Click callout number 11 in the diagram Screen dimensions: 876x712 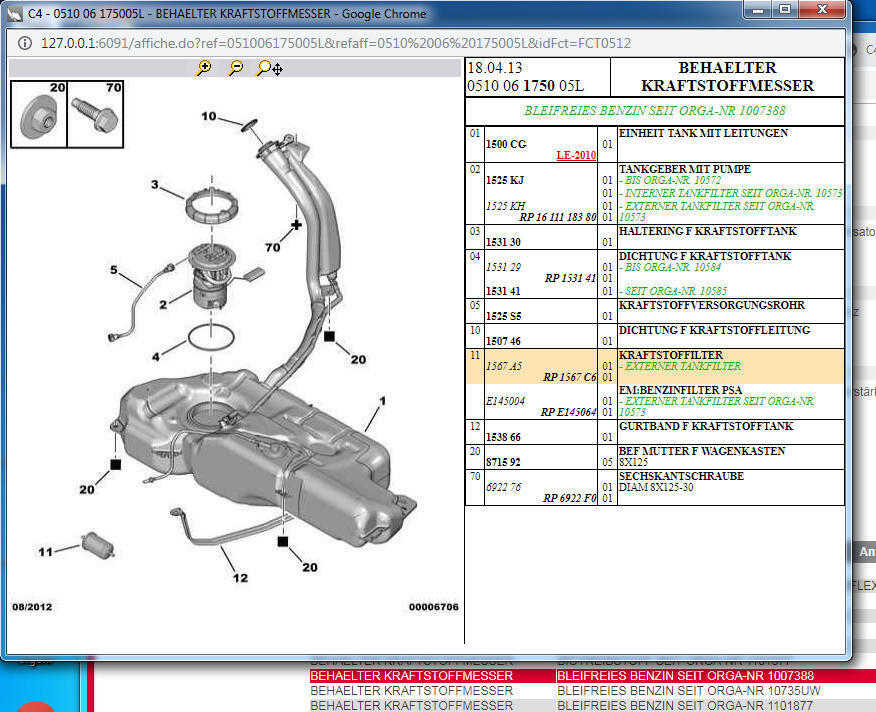click(x=46, y=552)
